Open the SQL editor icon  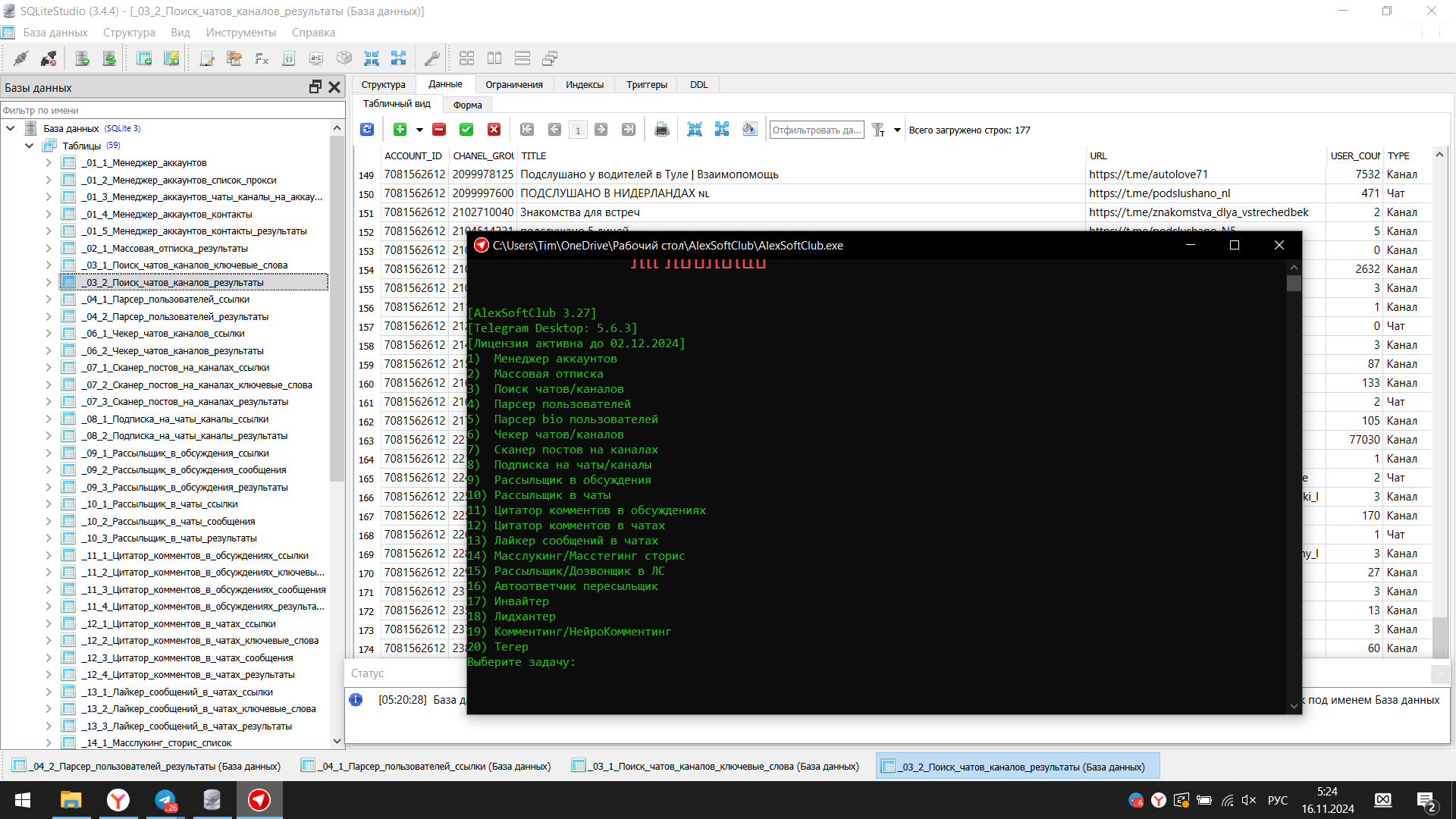[206, 58]
